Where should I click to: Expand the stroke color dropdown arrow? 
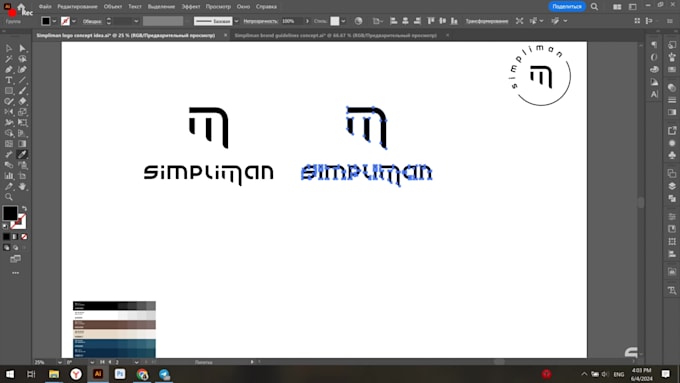pyautogui.click(x=74, y=21)
